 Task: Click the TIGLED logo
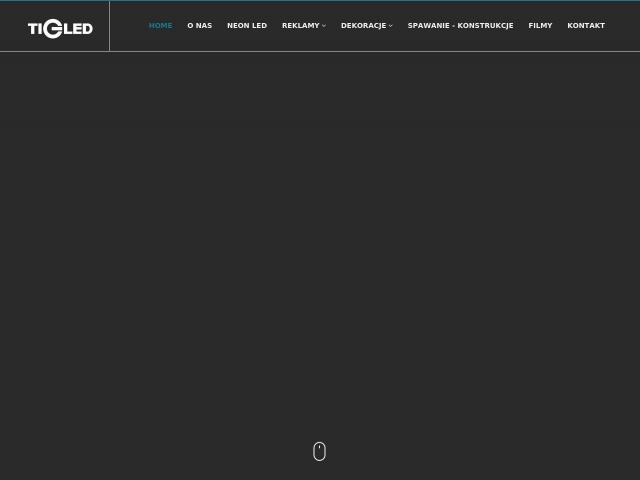point(60,29)
